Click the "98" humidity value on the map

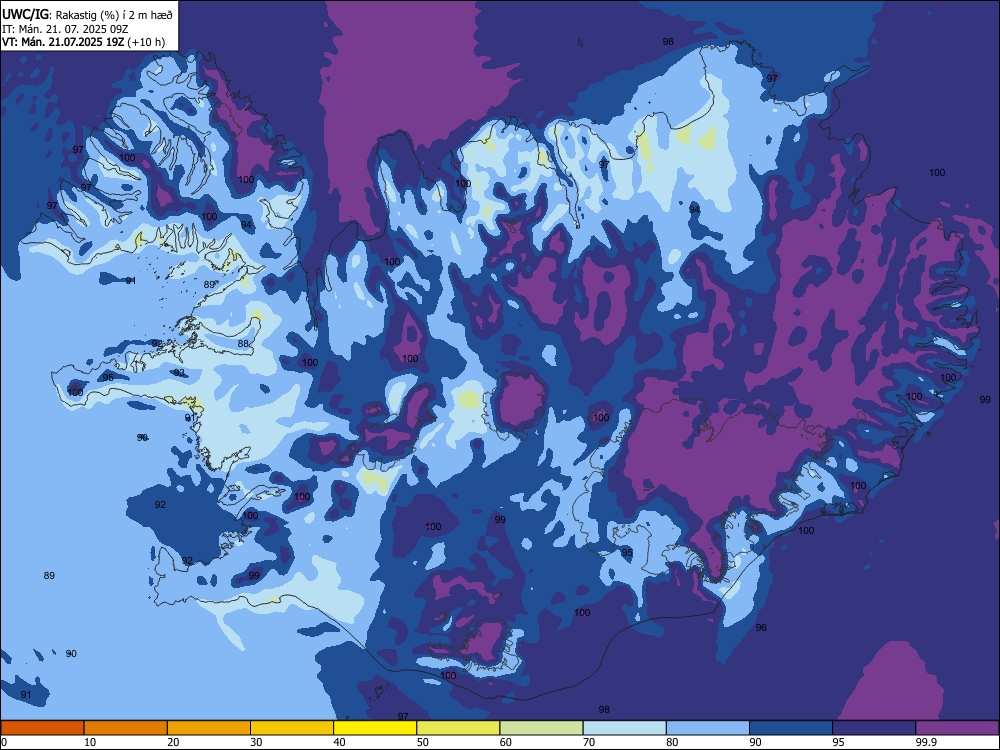click(x=604, y=709)
